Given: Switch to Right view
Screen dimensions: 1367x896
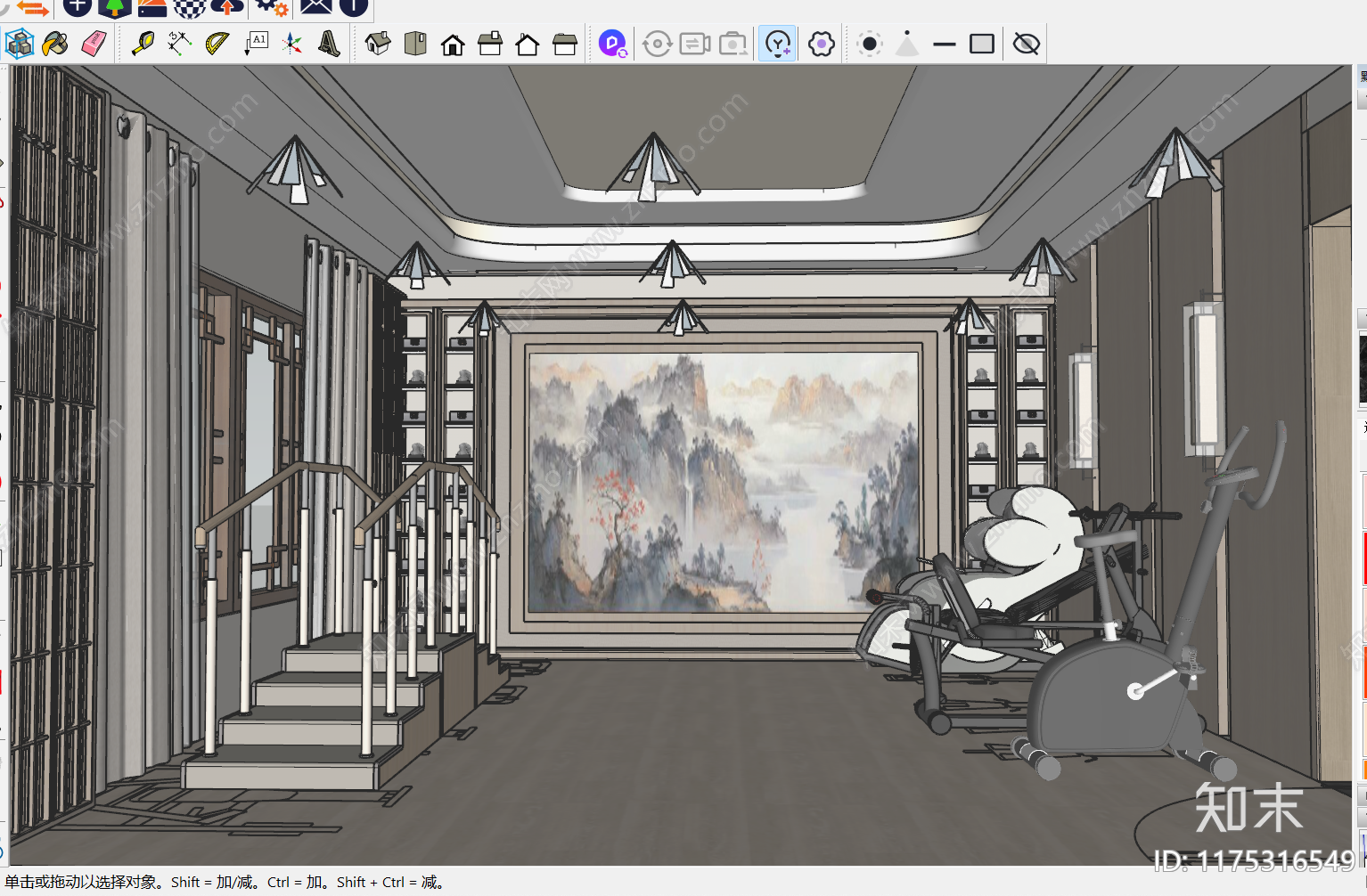Looking at the screenshot, I should [x=490, y=44].
